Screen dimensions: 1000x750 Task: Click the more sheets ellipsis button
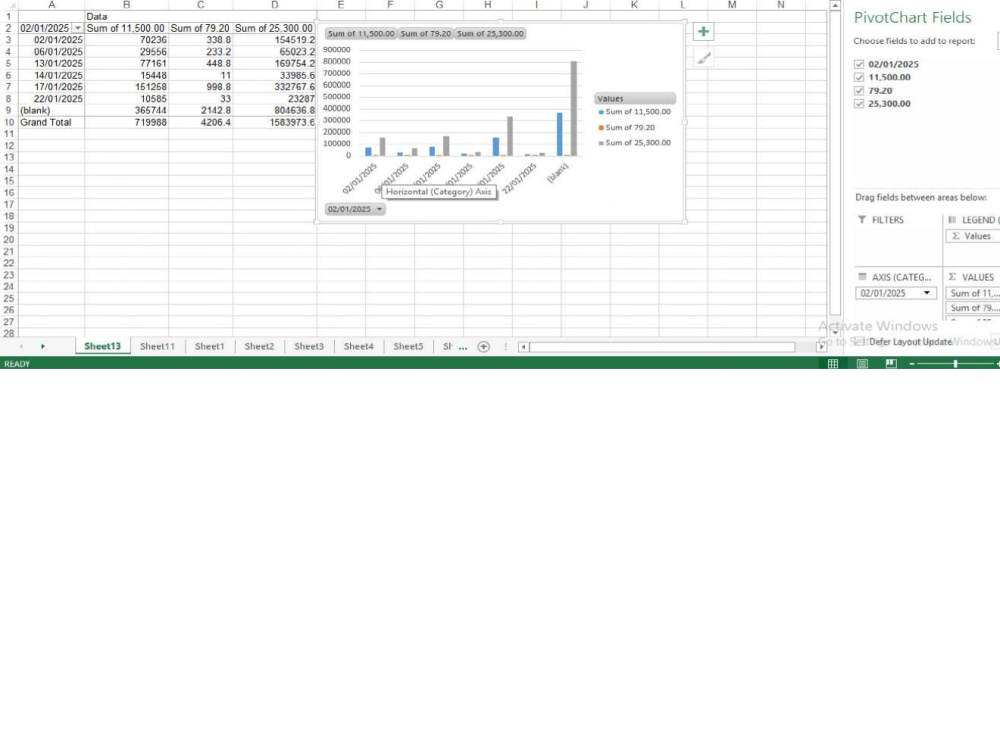[463, 347]
